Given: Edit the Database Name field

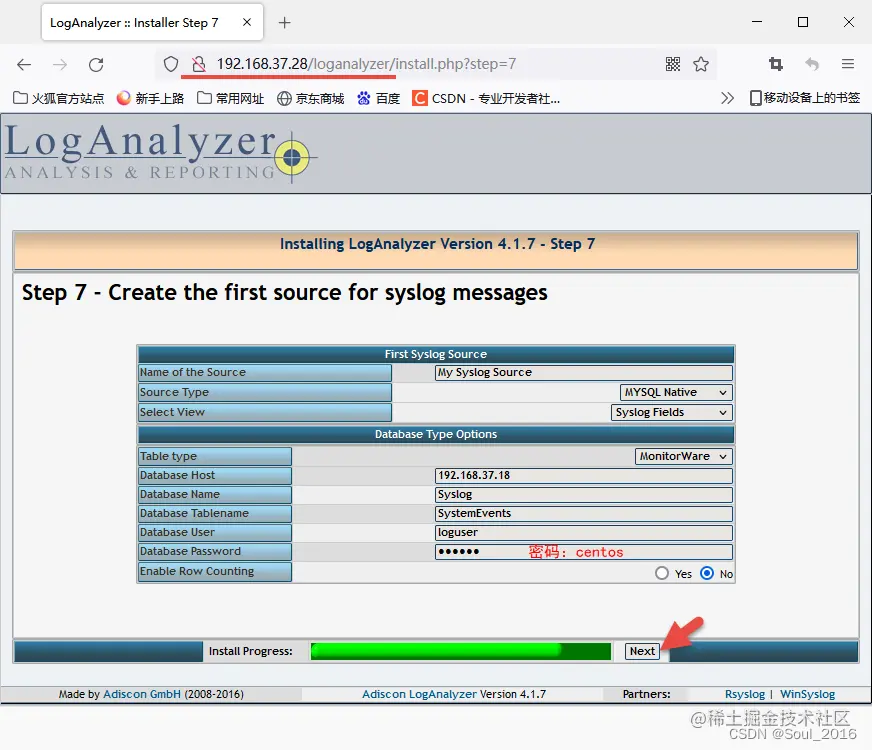Looking at the screenshot, I should click(x=583, y=494).
